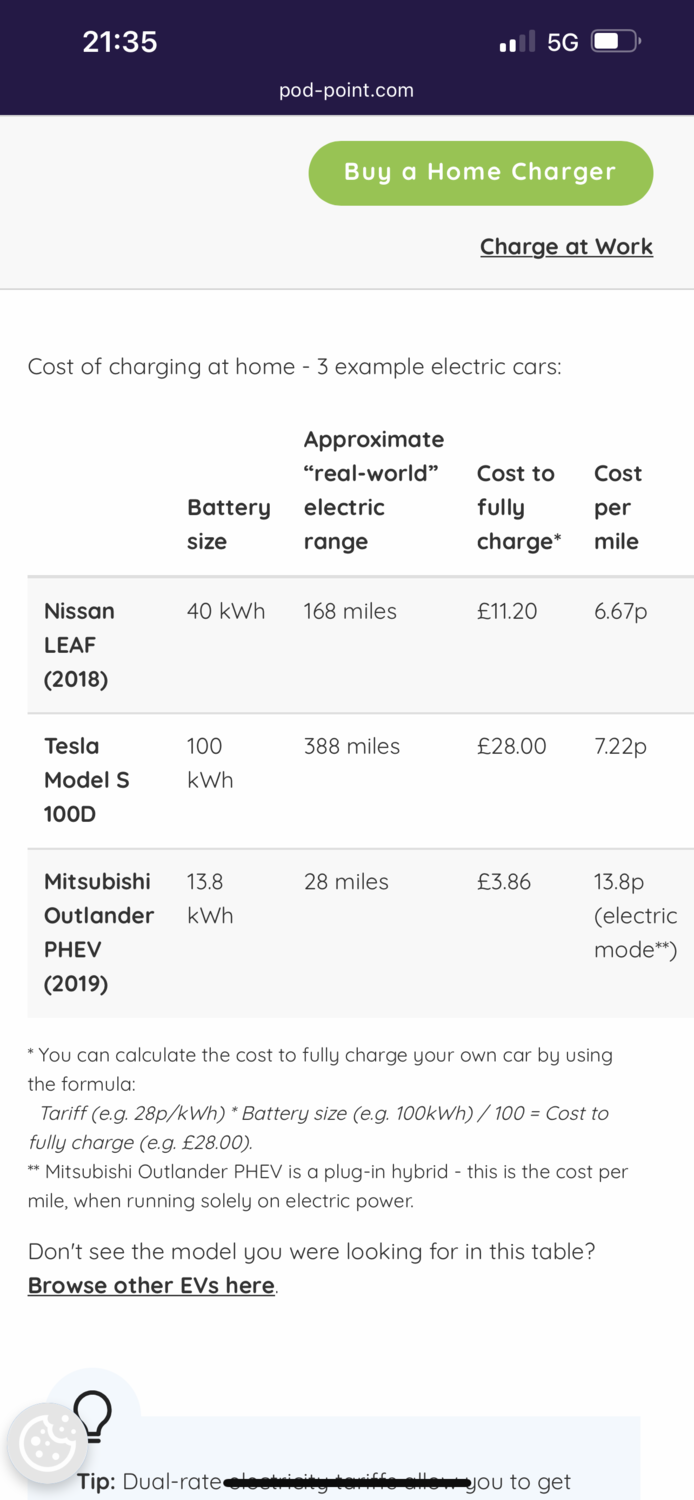This screenshot has height=1500, width=694.
Task: Tap the battery status icon
Action: [616, 42]
